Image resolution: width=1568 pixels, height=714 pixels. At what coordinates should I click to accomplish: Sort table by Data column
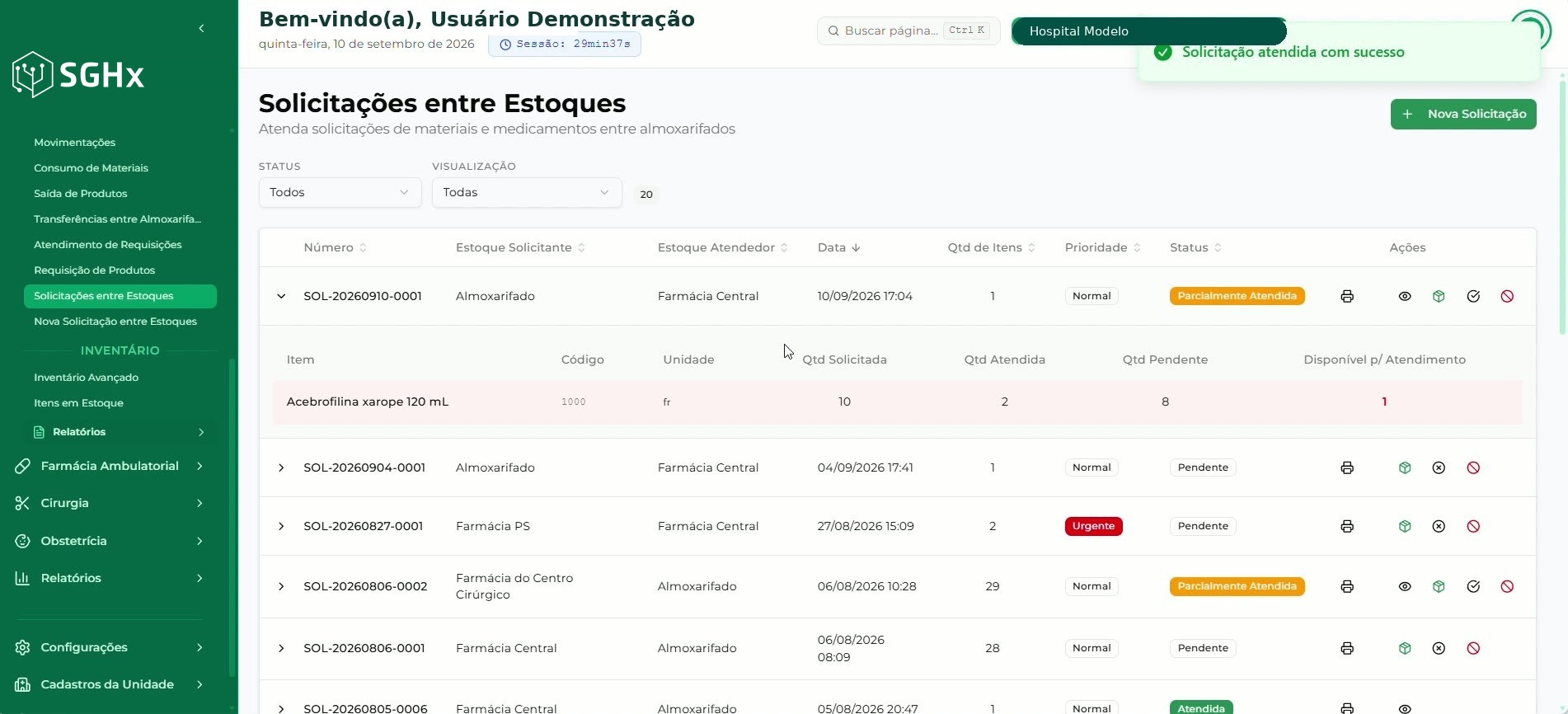coord(838,247)
